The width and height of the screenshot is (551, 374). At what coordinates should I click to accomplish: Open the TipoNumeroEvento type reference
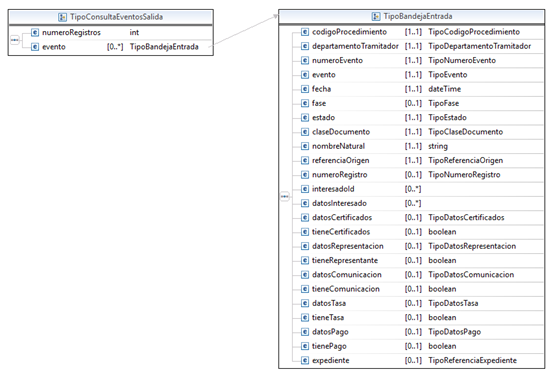click(x=462, y=60)
